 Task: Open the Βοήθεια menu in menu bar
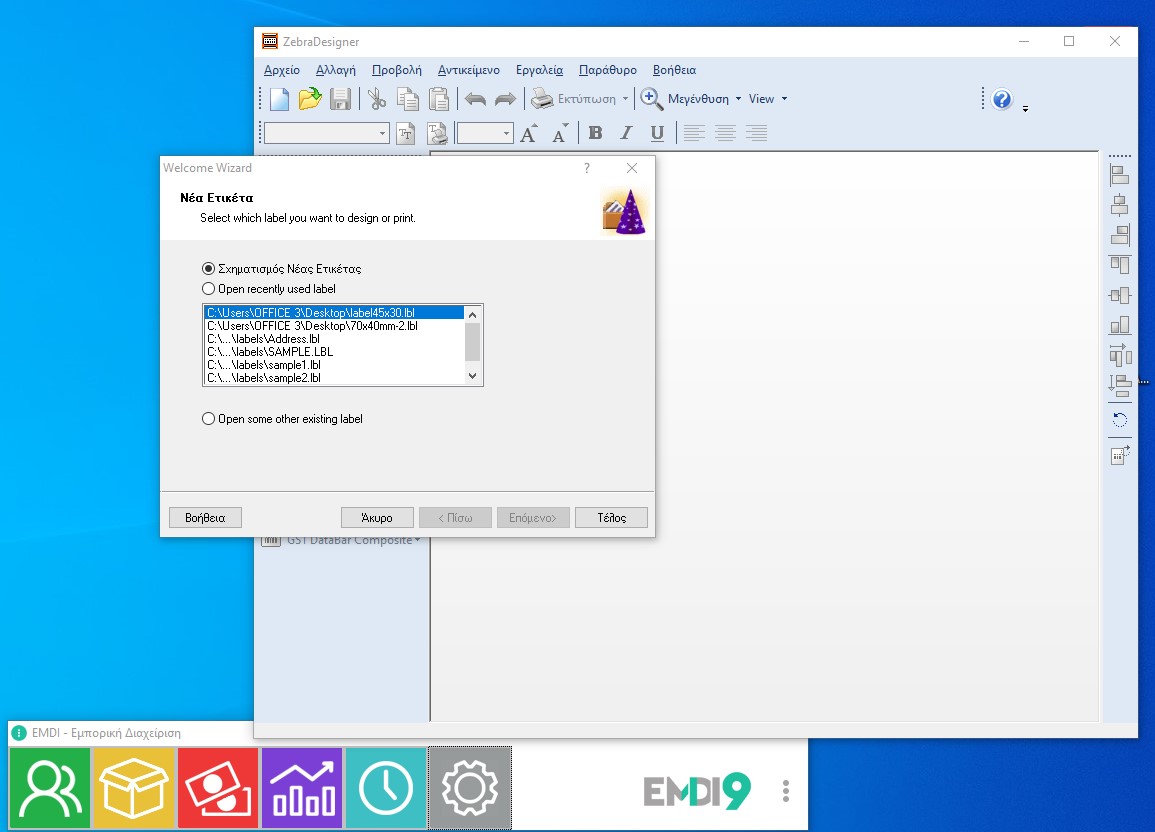[x=674, y=70]
